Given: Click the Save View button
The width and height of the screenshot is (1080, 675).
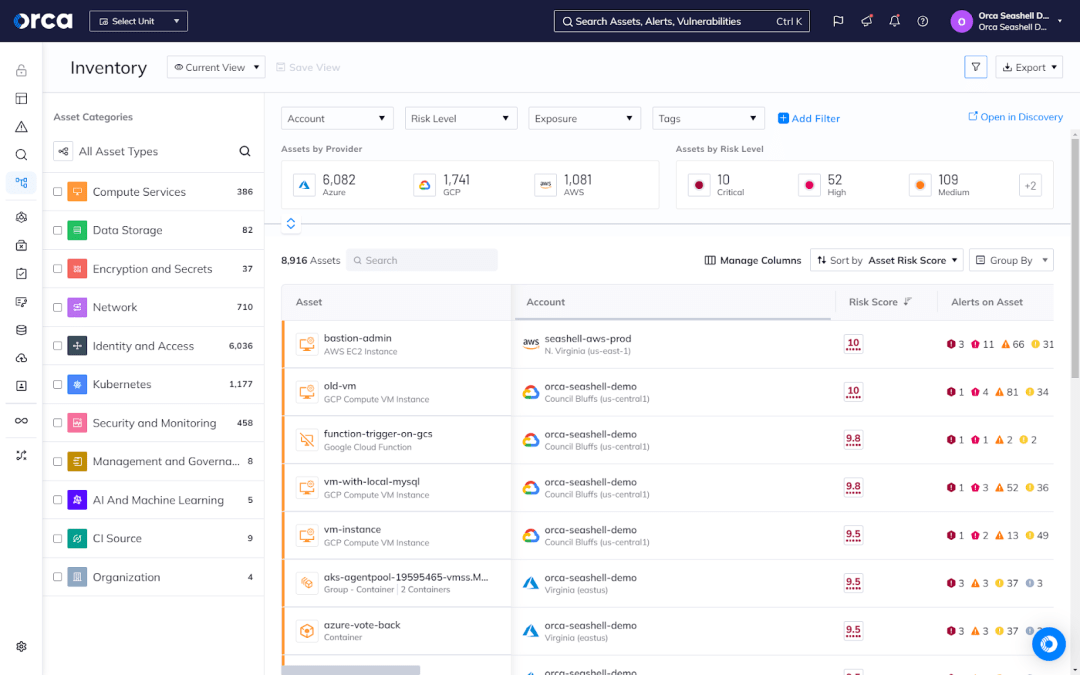Looking at the screenshot, I should [308, 67].
